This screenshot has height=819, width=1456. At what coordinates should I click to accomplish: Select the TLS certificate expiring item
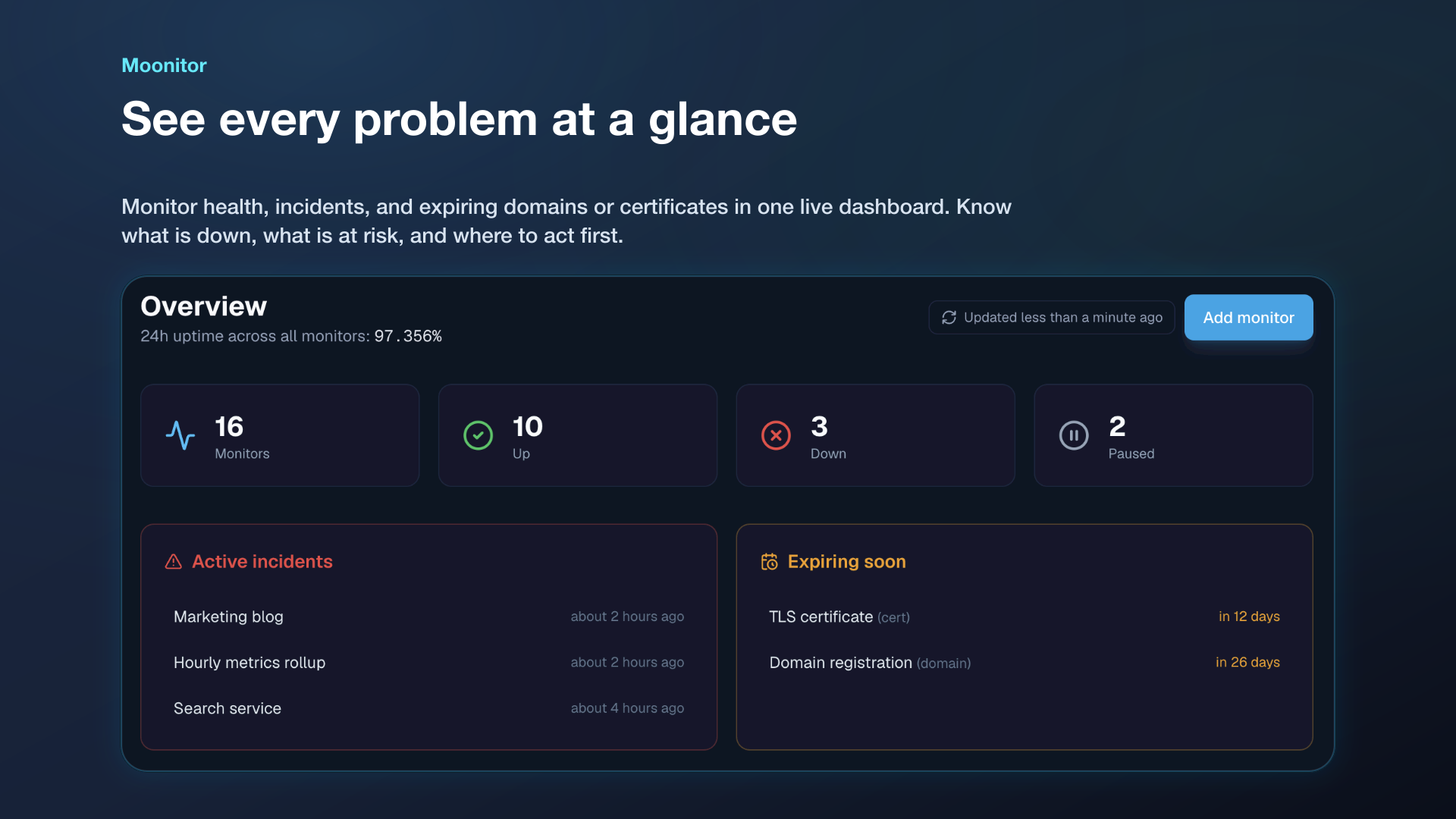point(1024,617)
